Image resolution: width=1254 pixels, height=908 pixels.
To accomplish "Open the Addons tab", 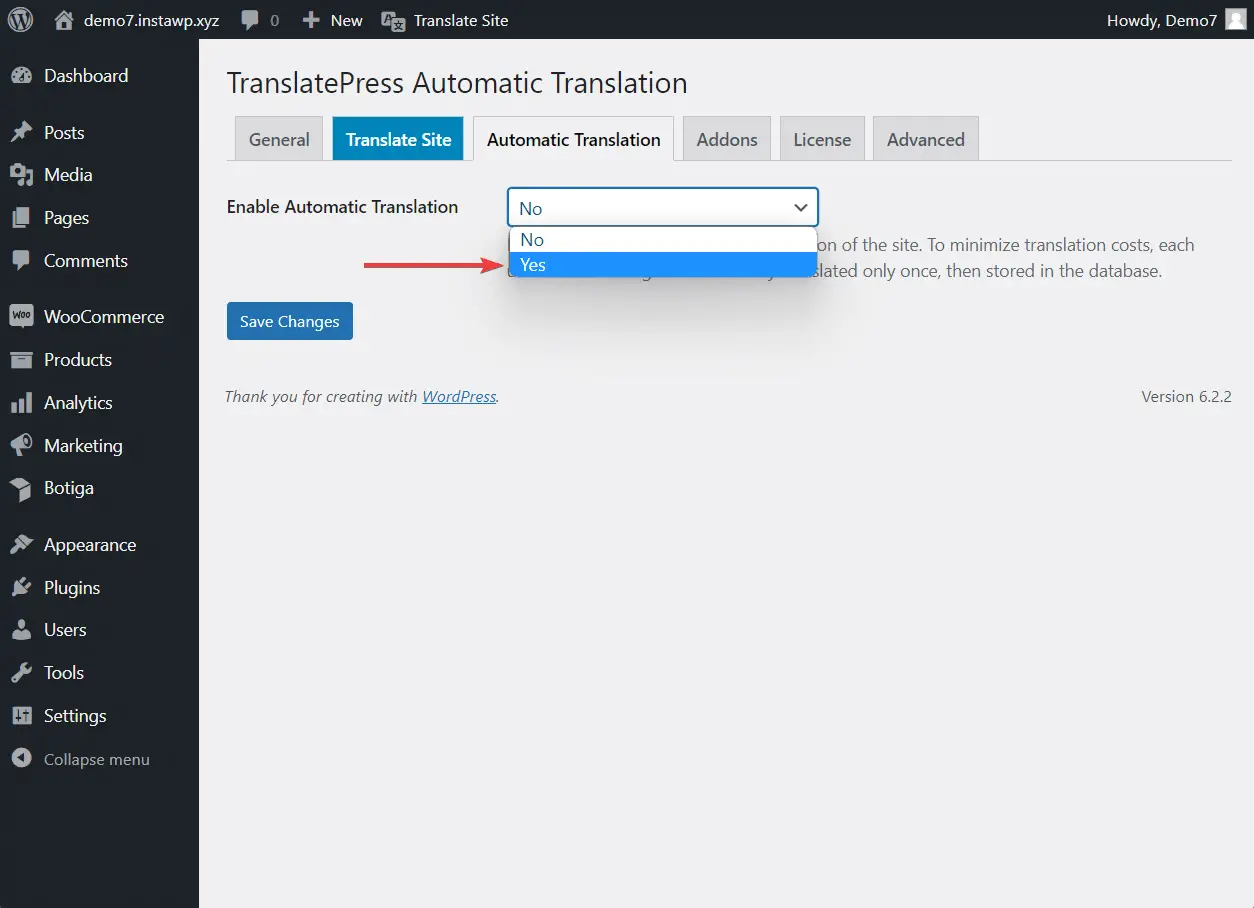I will click(727, 139).
